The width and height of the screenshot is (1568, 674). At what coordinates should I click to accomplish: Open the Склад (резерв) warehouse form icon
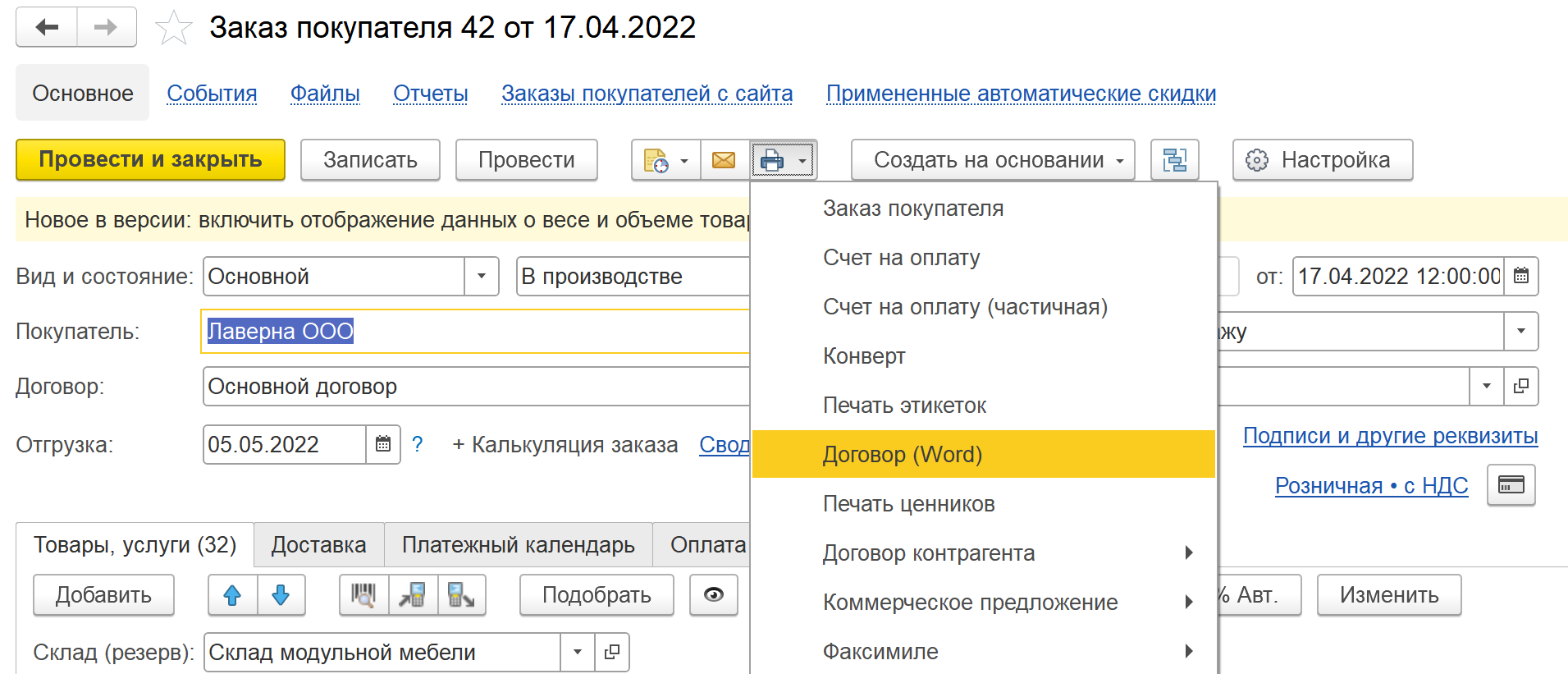pyautogui.click(x=611, y=652)
